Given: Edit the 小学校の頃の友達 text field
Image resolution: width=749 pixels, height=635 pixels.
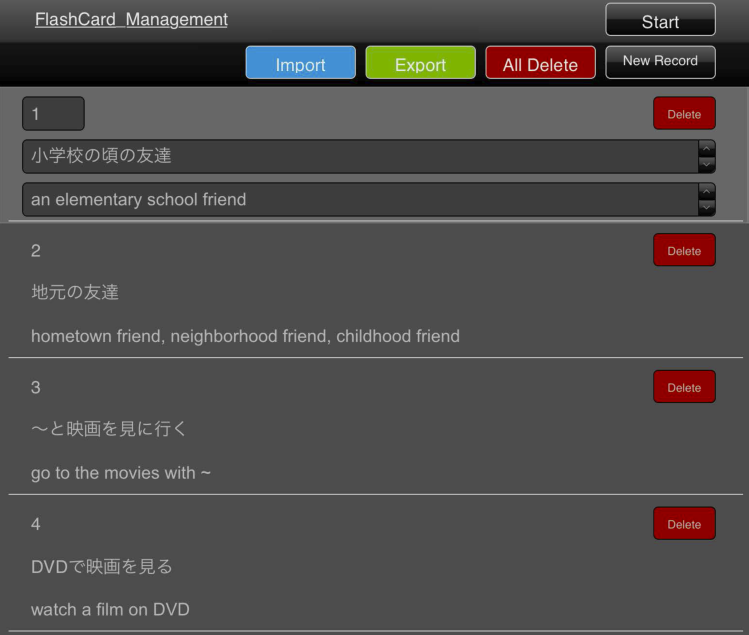Looking at the screenshot, I should pyautogui.click(x=360, y=156).
